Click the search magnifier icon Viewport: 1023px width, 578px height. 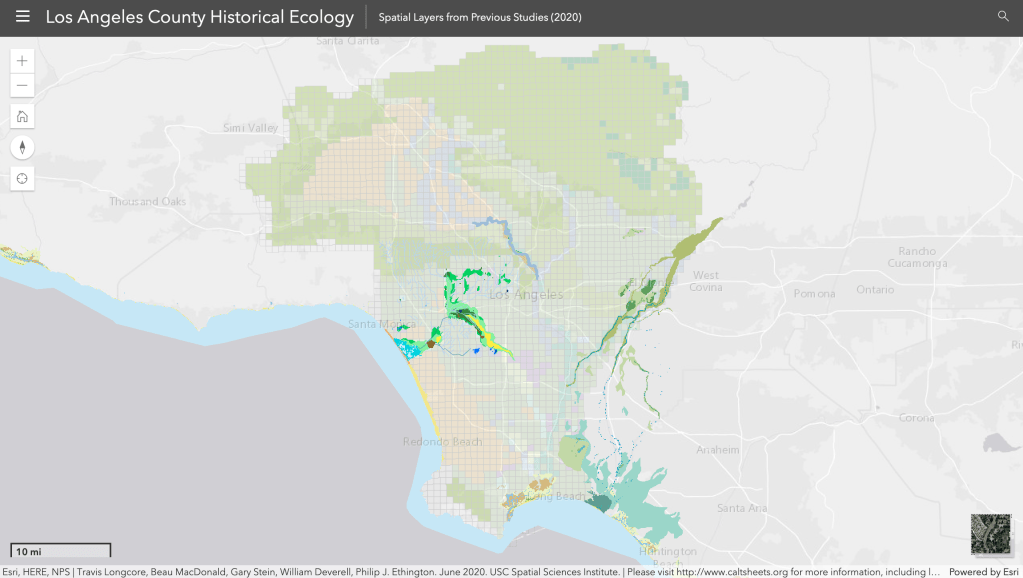tap(1003, 17)
